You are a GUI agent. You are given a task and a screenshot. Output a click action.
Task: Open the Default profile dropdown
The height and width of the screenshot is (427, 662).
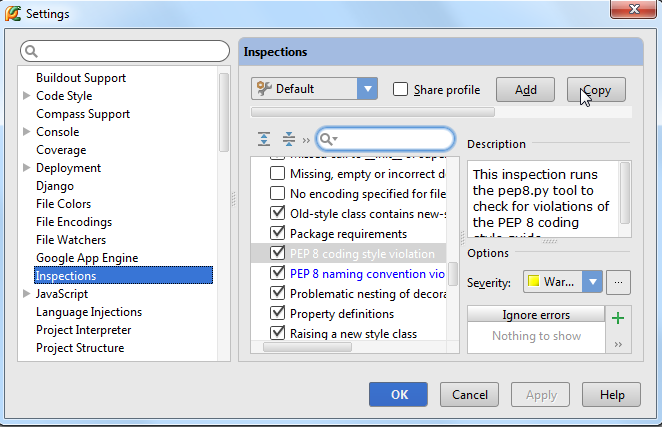tap(367, 89)
